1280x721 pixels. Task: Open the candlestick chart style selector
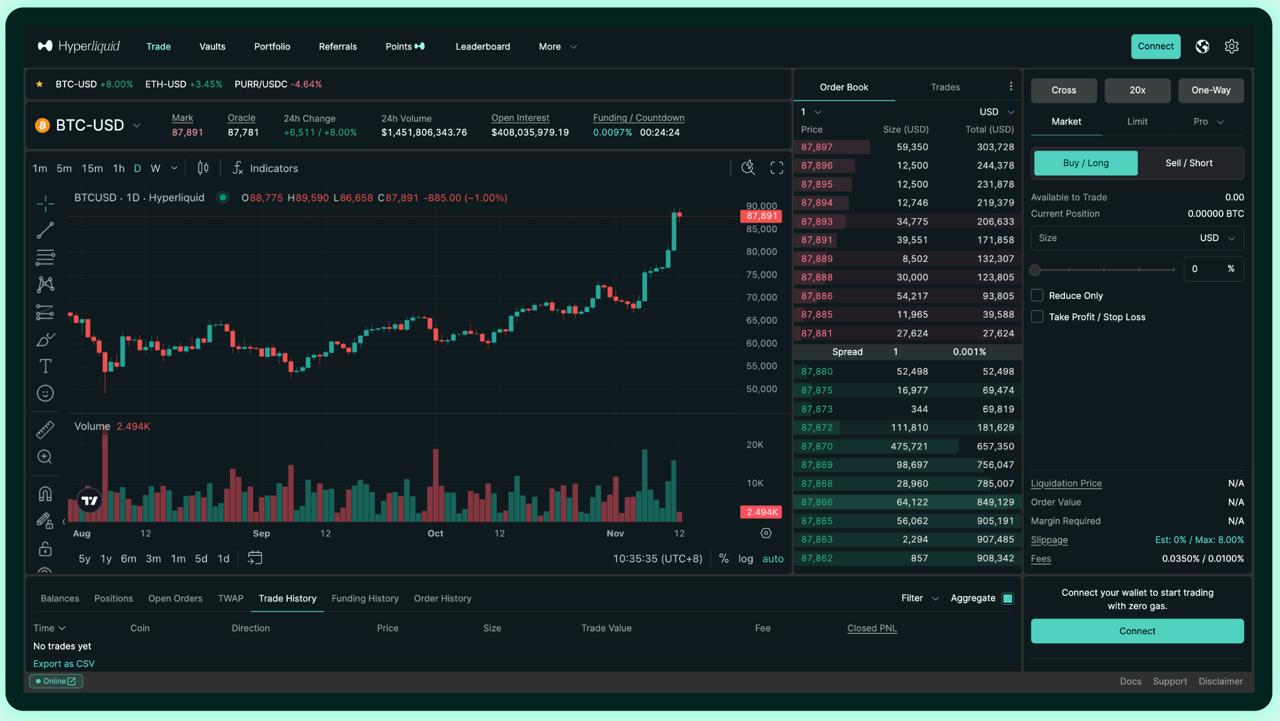pos(203,168)
